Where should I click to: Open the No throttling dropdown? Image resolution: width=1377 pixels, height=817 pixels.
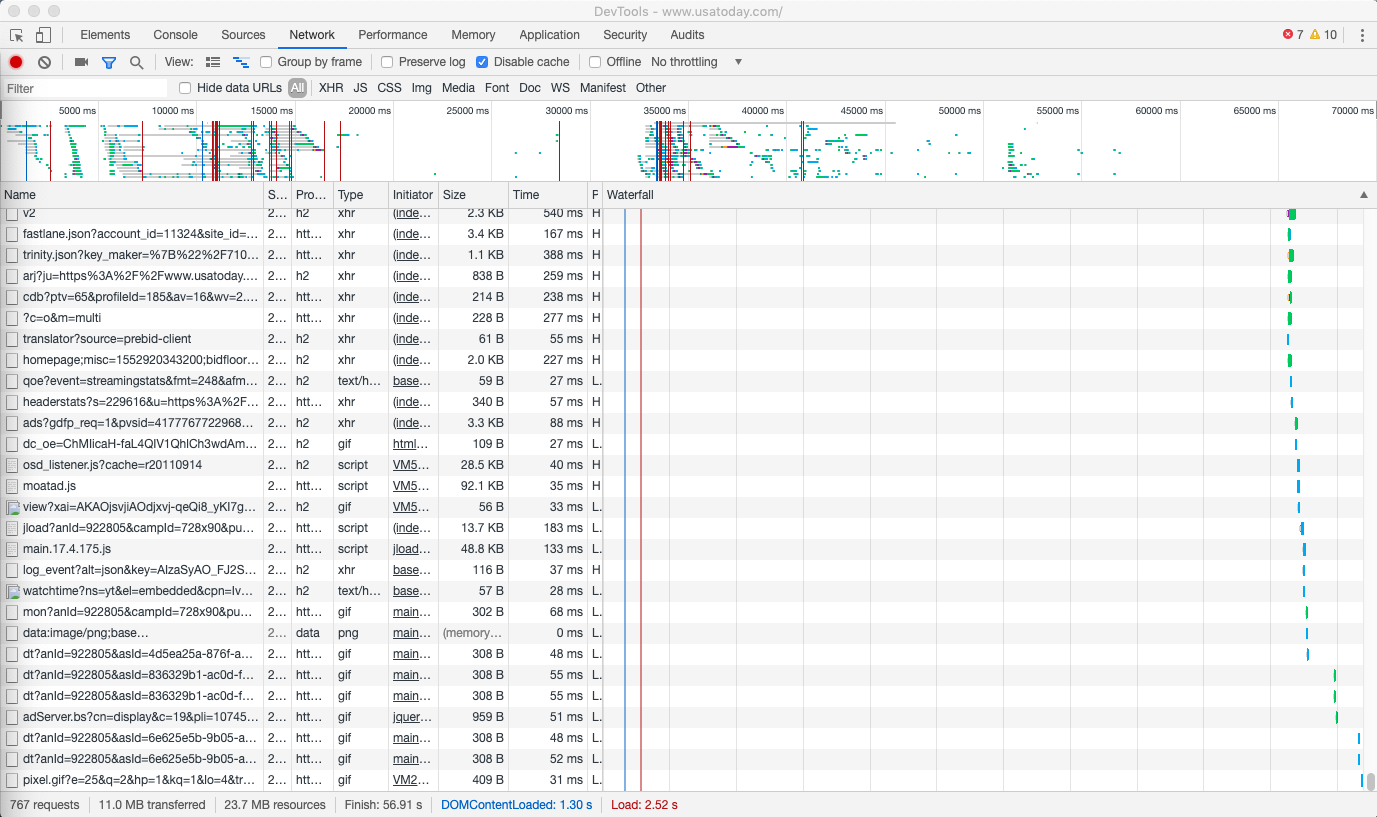(x=696, y=62)
